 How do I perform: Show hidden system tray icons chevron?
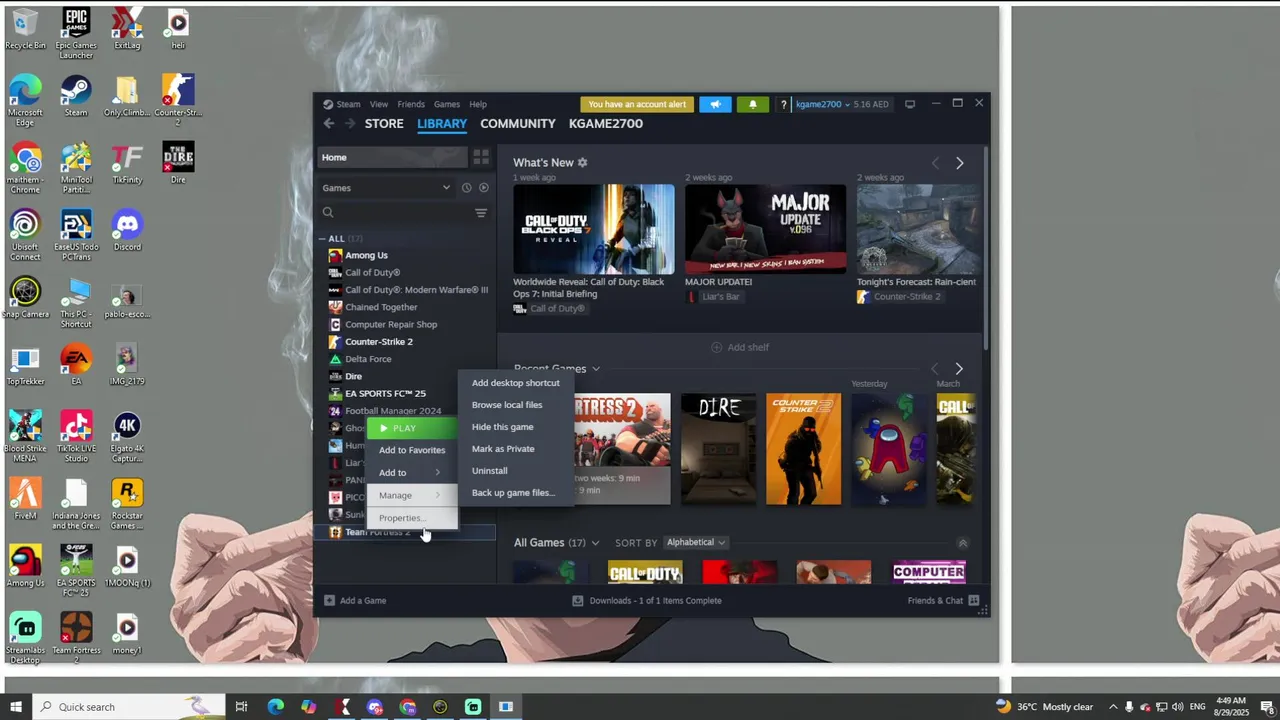tap(1113, 707)
